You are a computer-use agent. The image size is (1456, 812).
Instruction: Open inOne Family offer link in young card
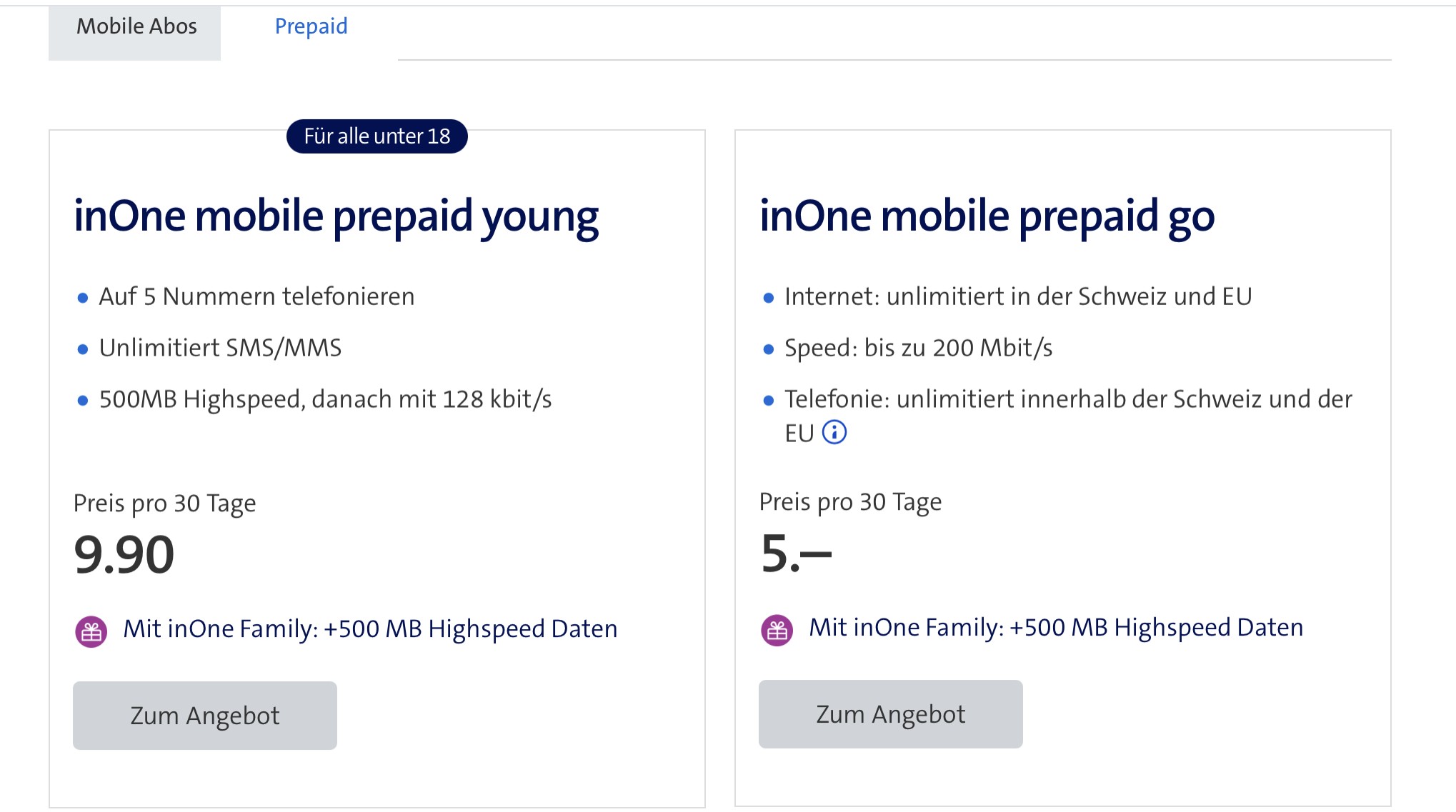click(x=369, y=629)
